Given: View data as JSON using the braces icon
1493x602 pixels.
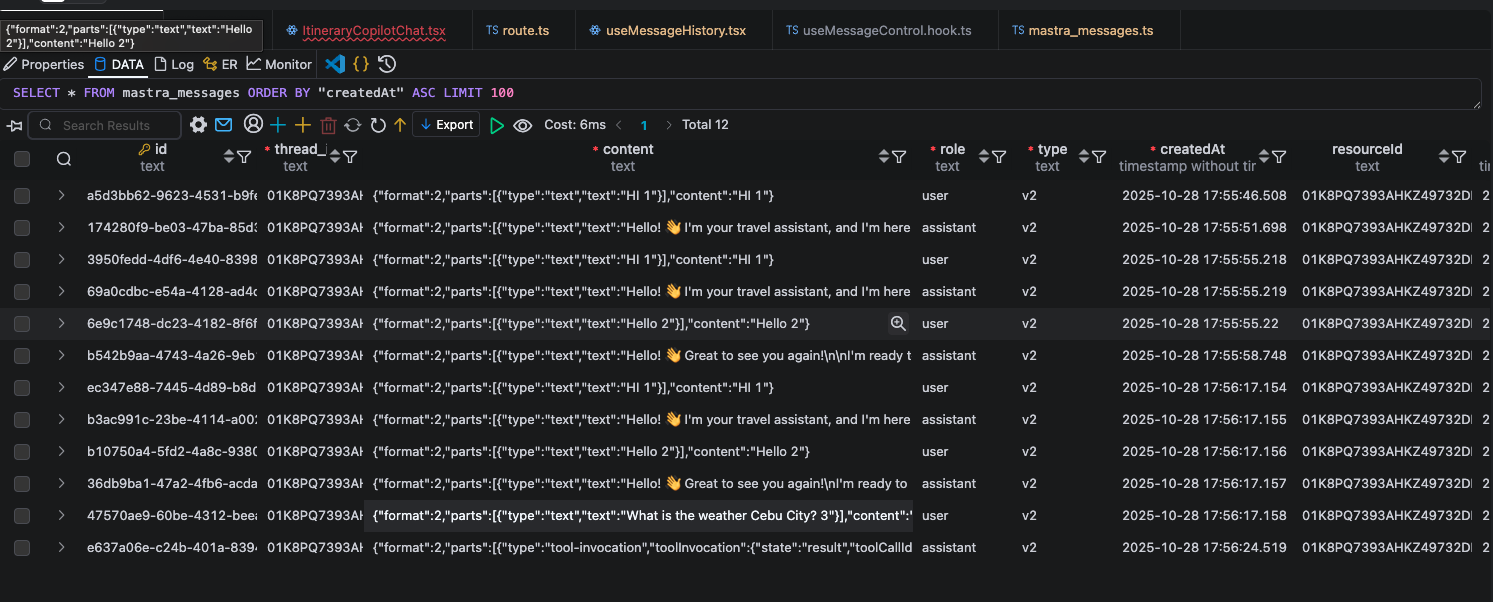Looking at the screenshot, I should click(361, 63).
